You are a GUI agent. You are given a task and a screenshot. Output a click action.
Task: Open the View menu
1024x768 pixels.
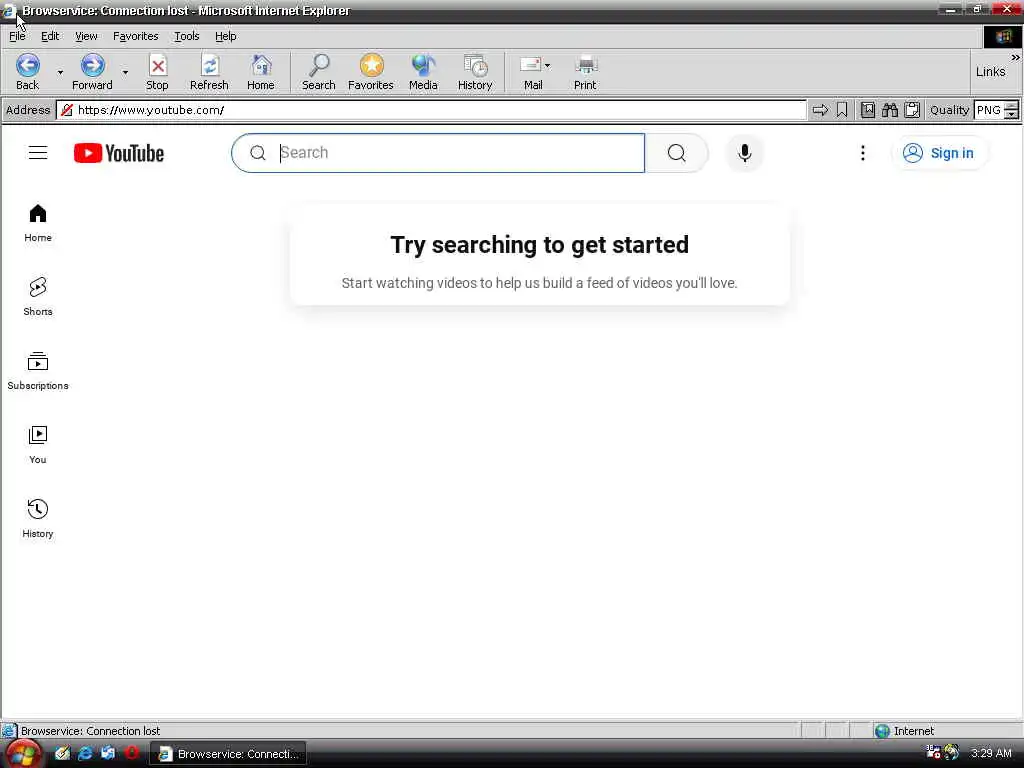click(86, 36)
